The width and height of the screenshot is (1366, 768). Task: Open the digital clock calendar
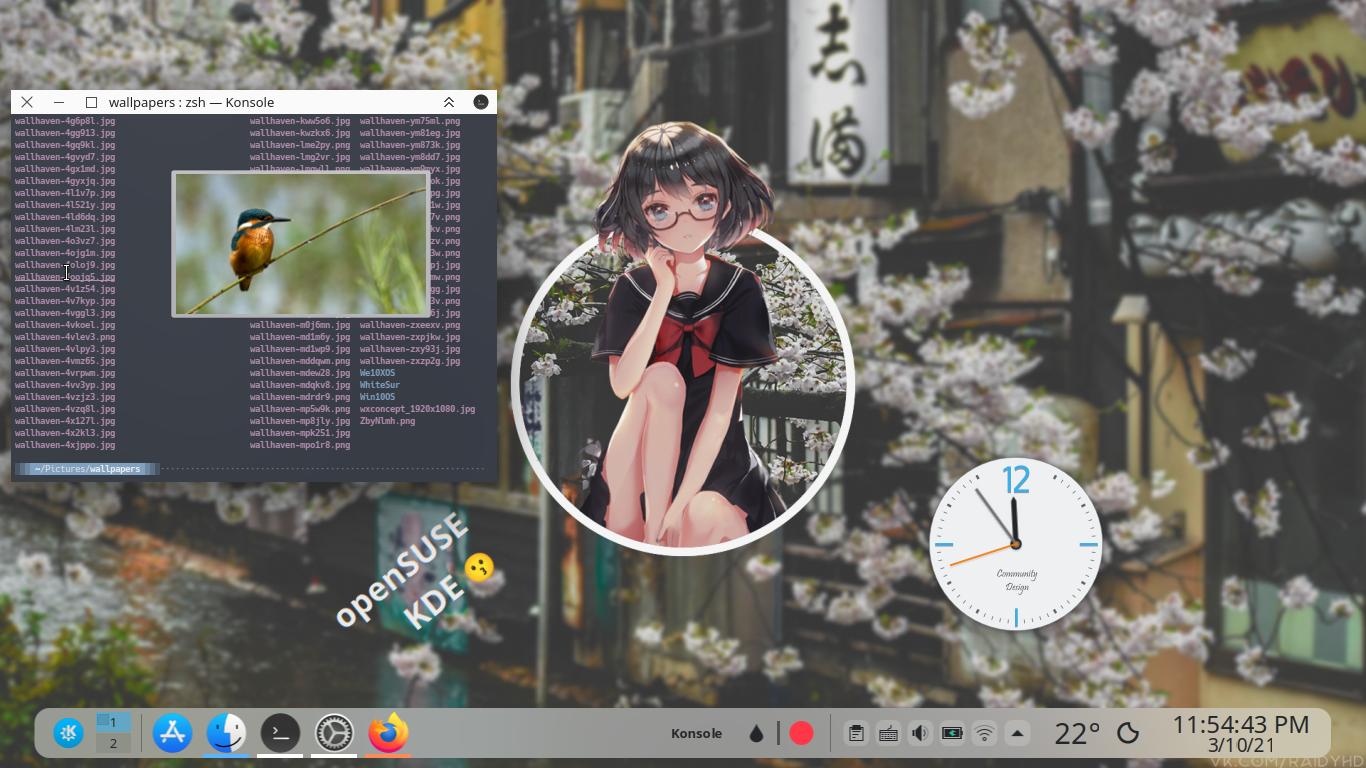[1241, 734]
